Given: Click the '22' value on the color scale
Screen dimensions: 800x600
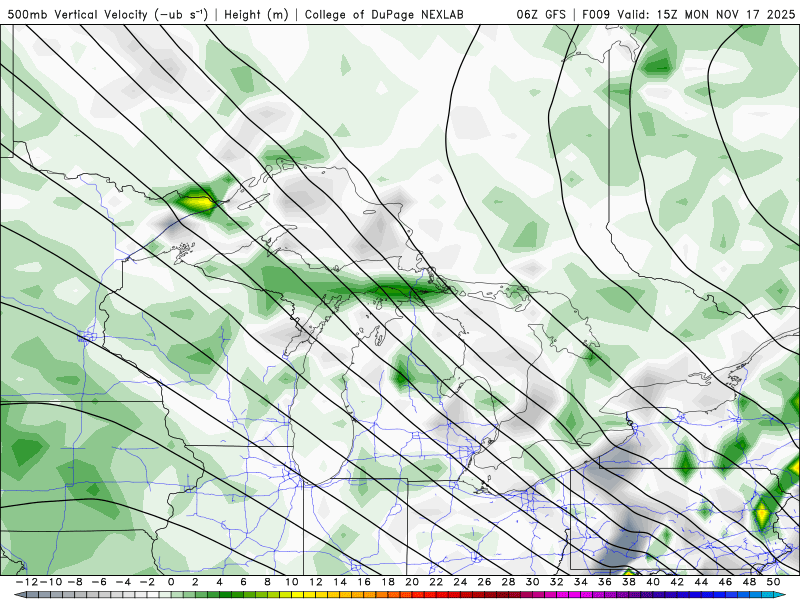Looking at the screenshot, I should coord(436,582).
